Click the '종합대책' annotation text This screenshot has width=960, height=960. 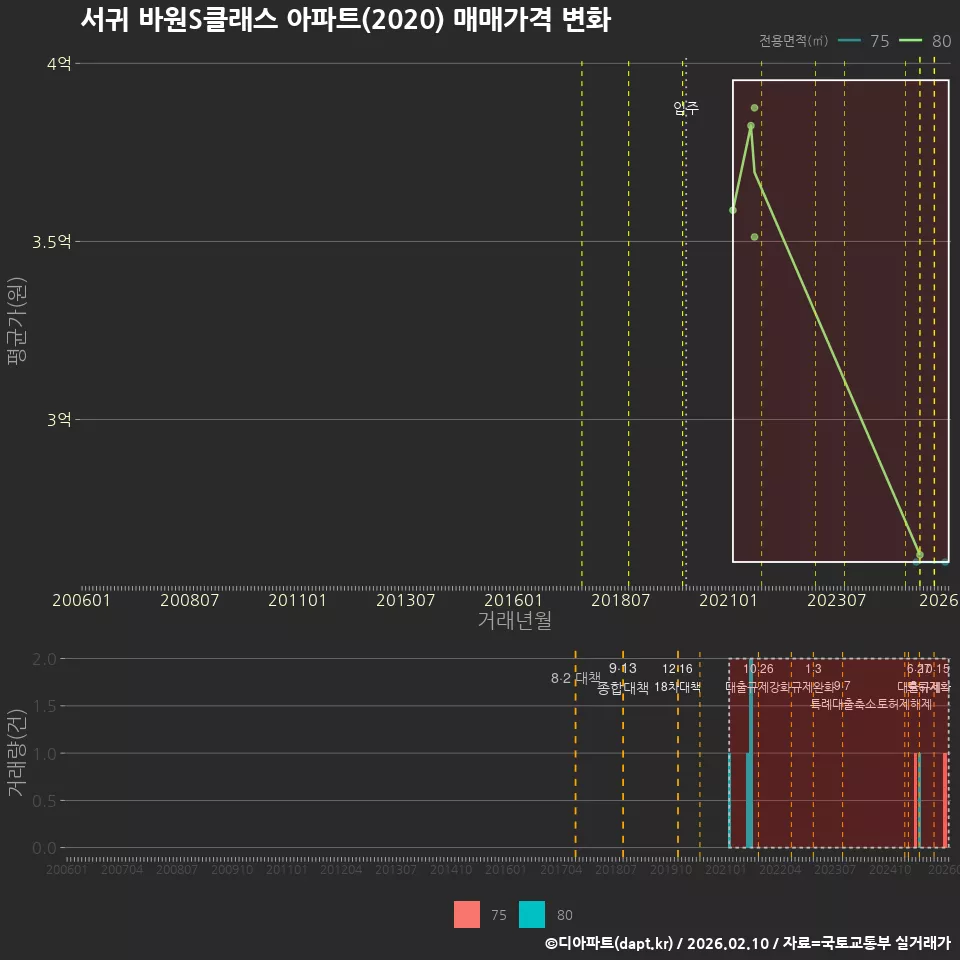click(623, 688)
